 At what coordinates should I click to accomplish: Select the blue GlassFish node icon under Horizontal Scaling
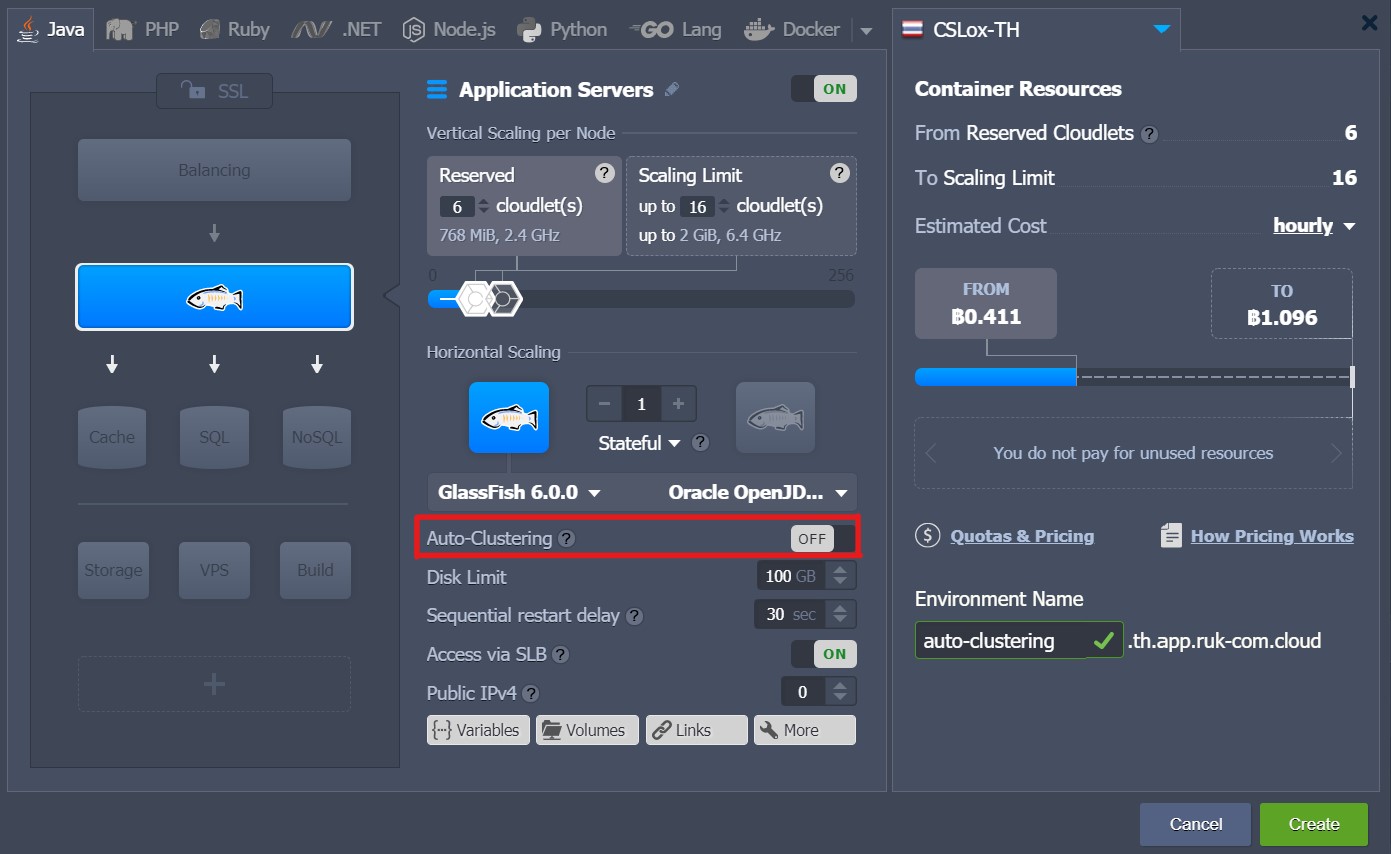point(509,417)
